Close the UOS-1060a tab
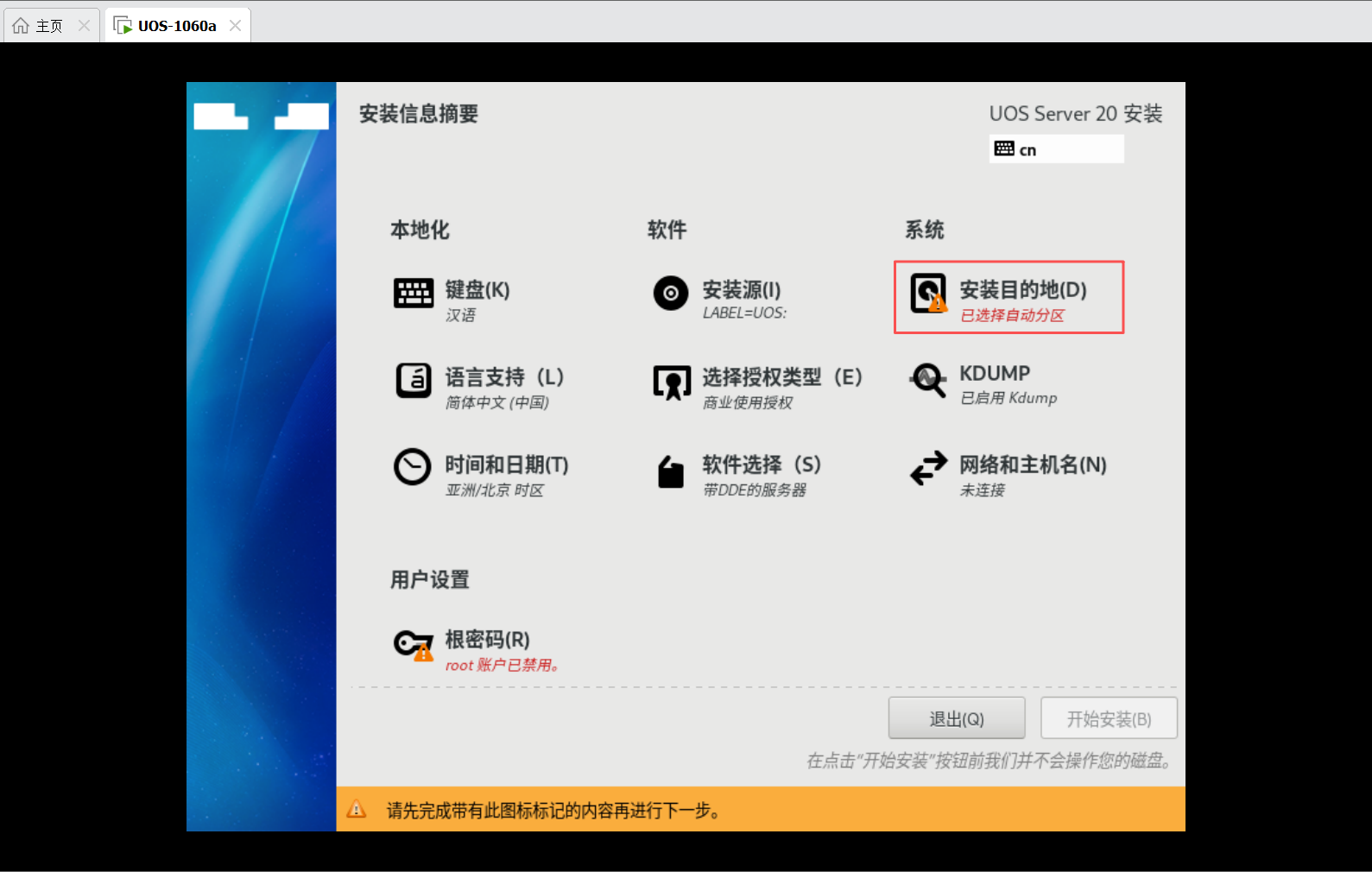Screen dimensions: 1372x872 tap(235, 26)
